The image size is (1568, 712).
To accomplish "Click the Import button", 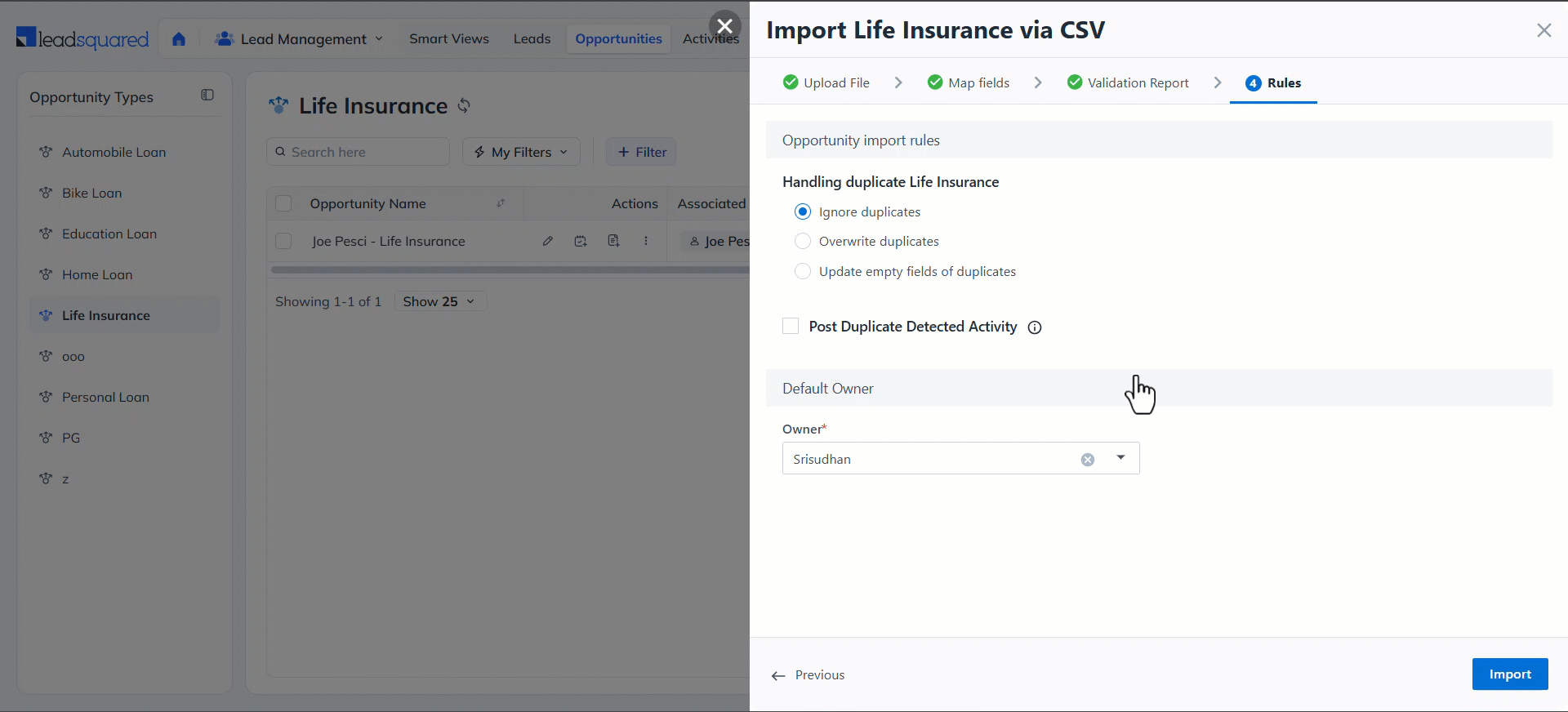I will [x=1510, y=674].
